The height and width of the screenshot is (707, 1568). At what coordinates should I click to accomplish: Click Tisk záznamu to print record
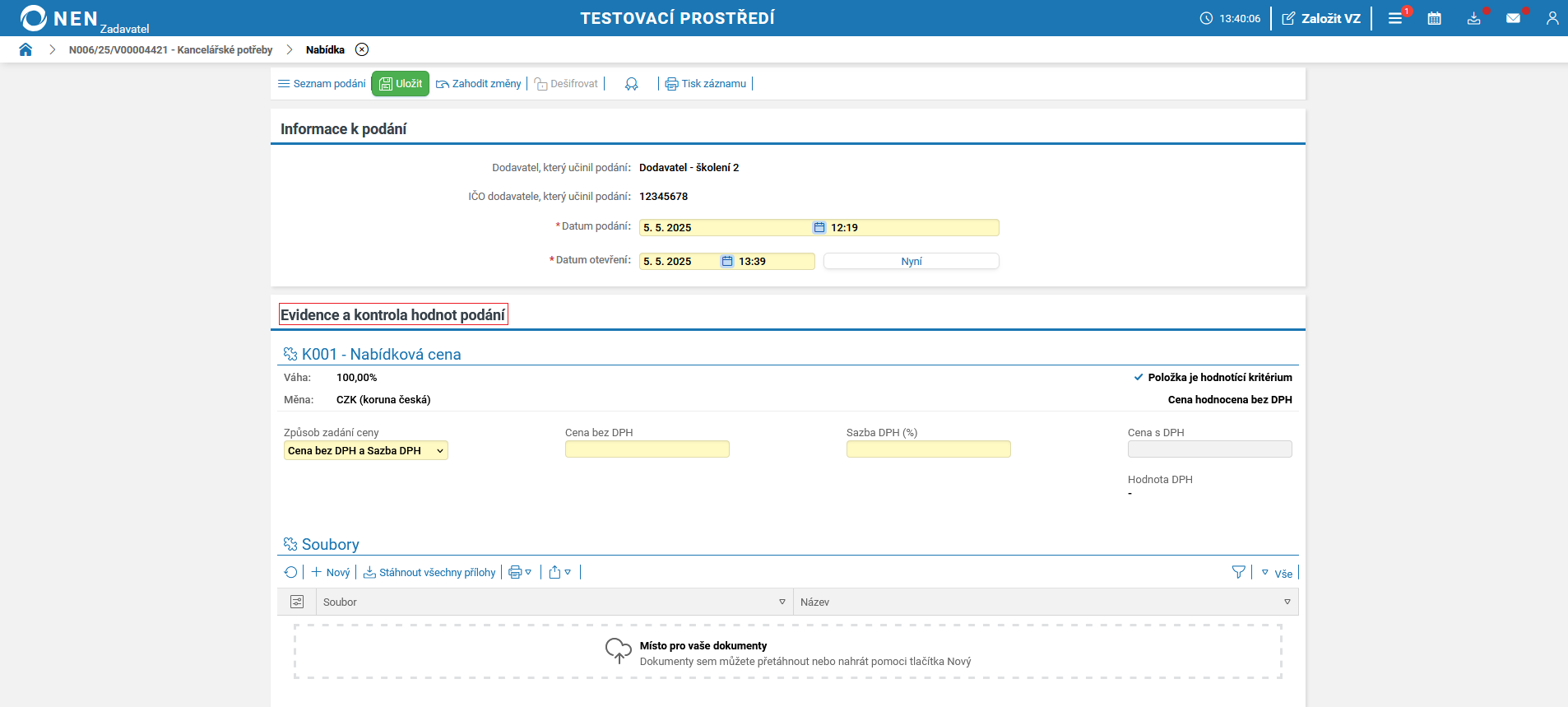(x=706, y=84)
